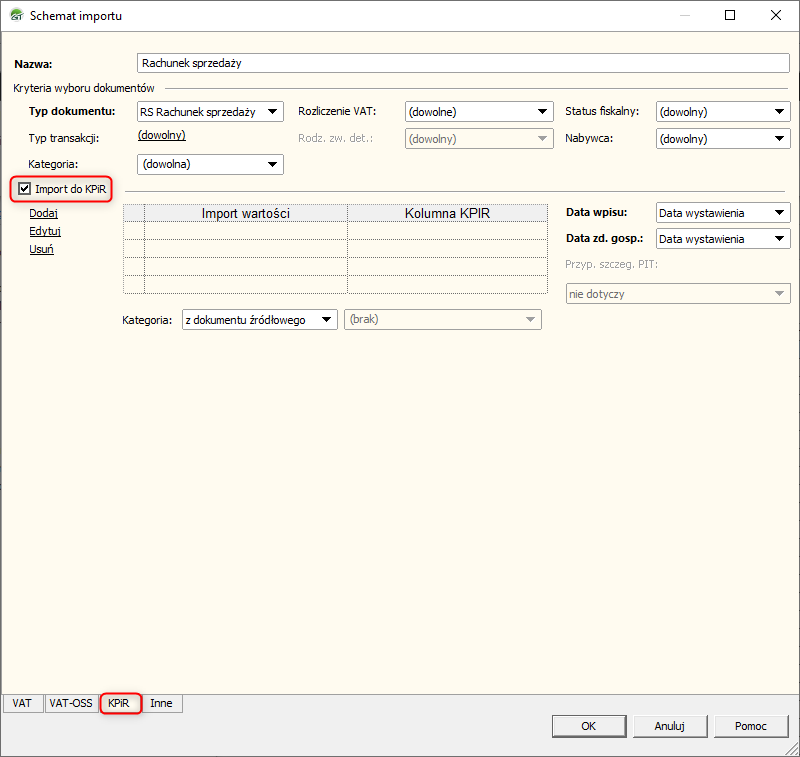This screenshot has height=757, width=800.
Task: Uncheck the Import do KPiR checkbox
Action: pos(25,188)
